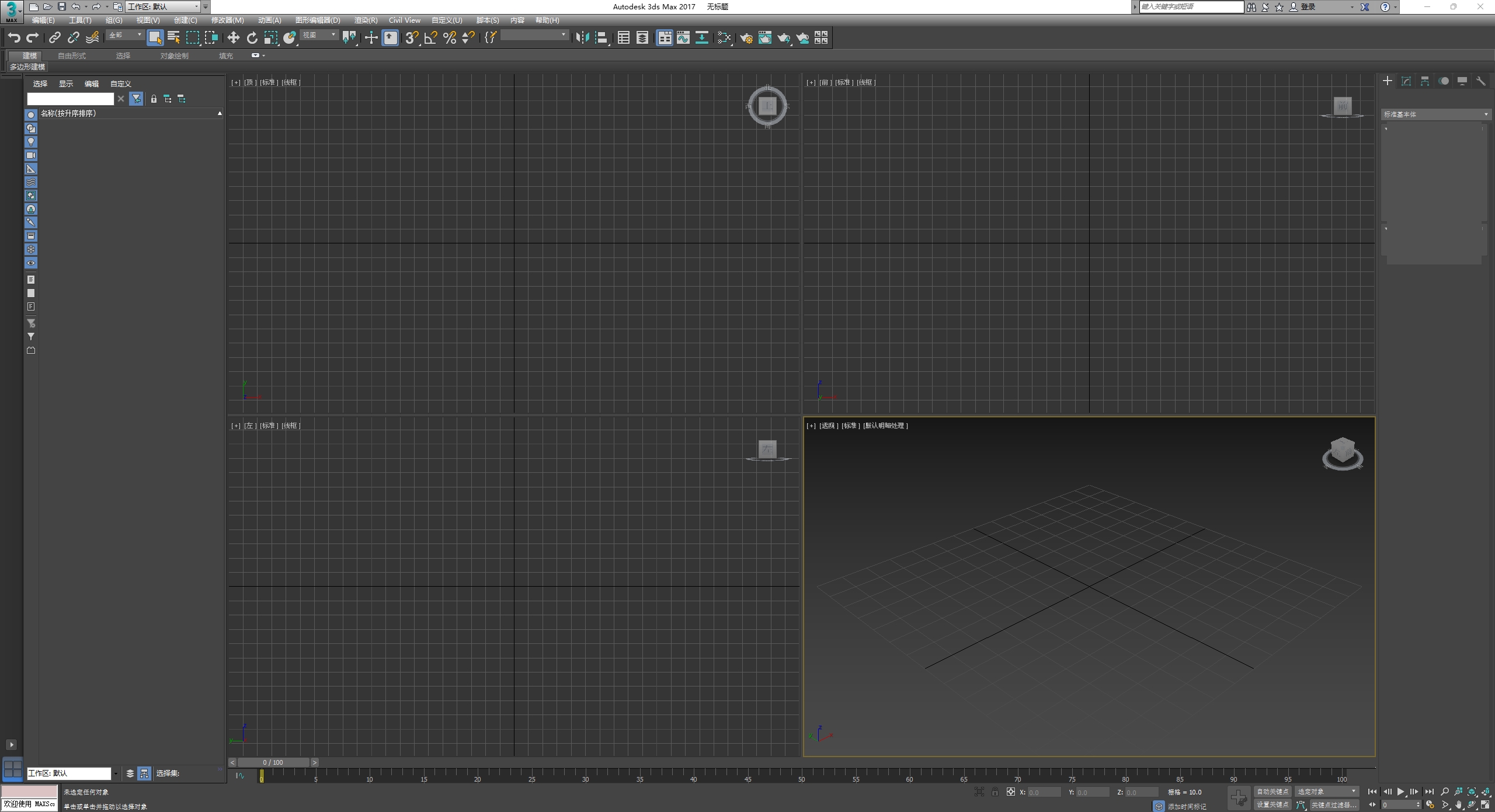Select the Move tool in toolbar
This screenshot has height=812, width=1495.
point(233,38)
